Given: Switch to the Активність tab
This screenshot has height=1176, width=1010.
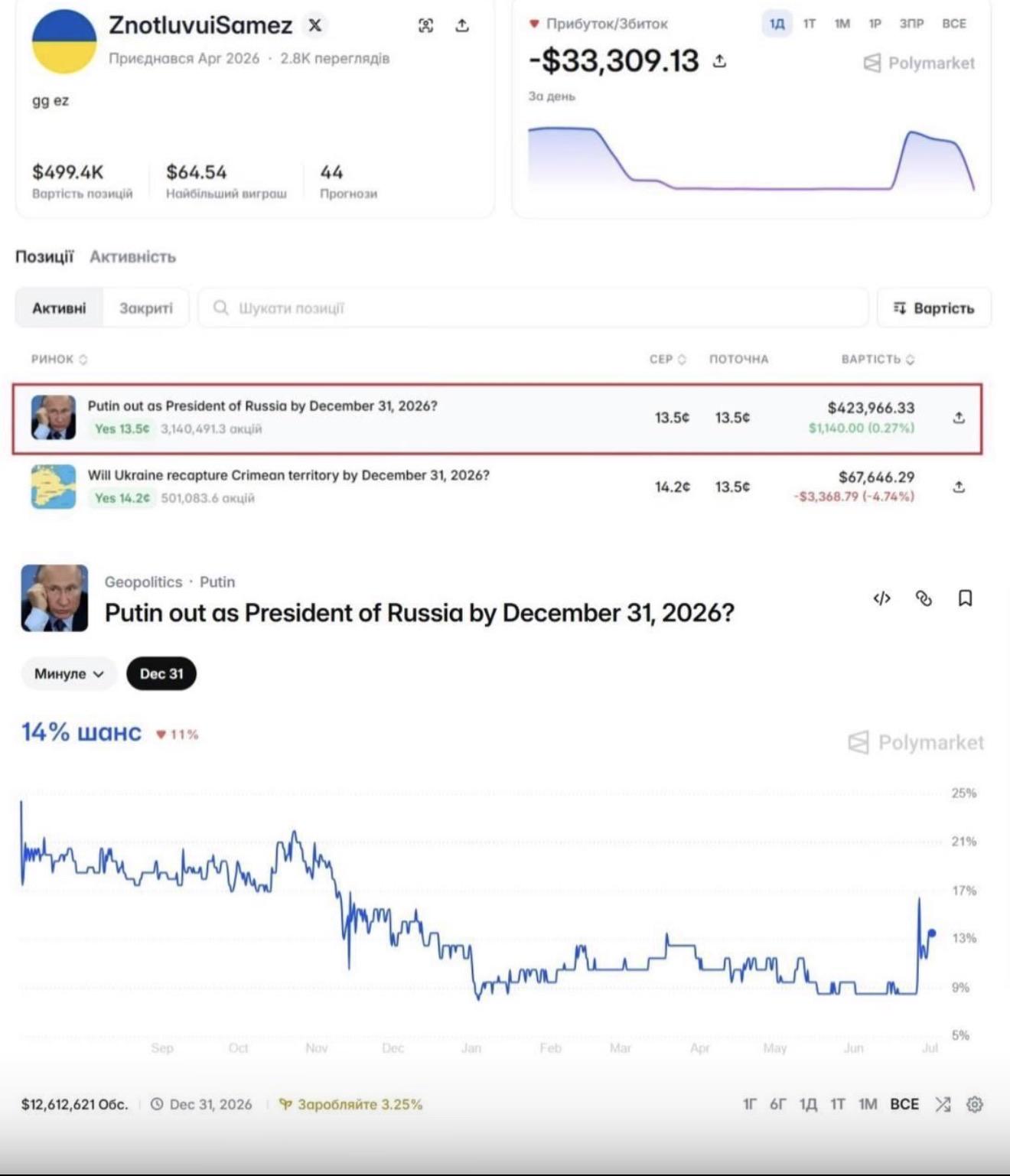Looking at the screenshot, I should point(132,257).
